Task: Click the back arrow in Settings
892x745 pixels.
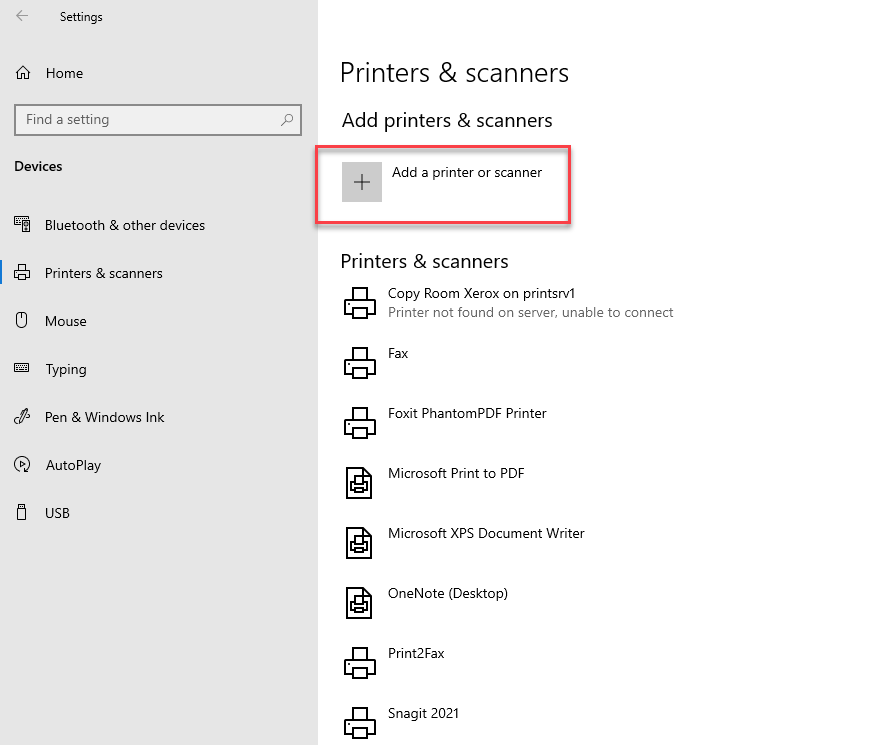Action: (22, 16)
